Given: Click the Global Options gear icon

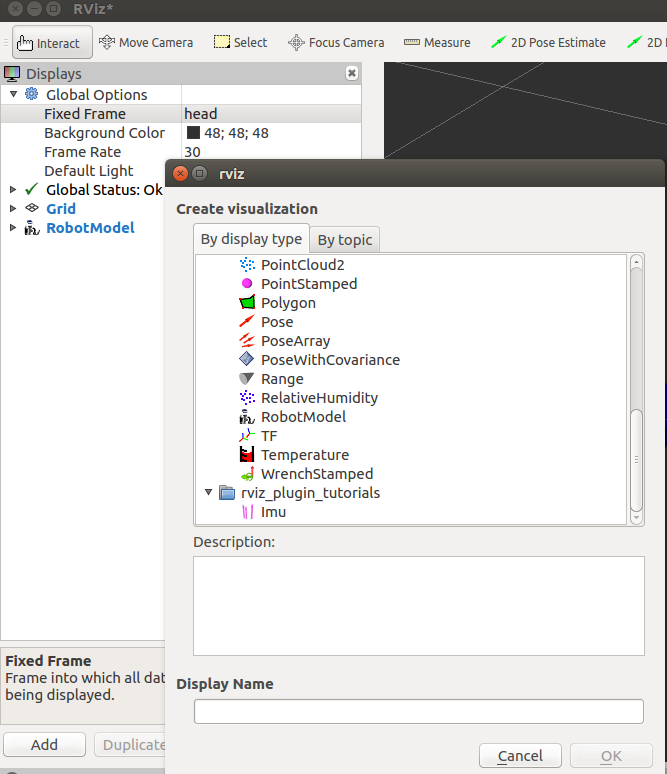Looking at the screenshot, I should (32, 94).
